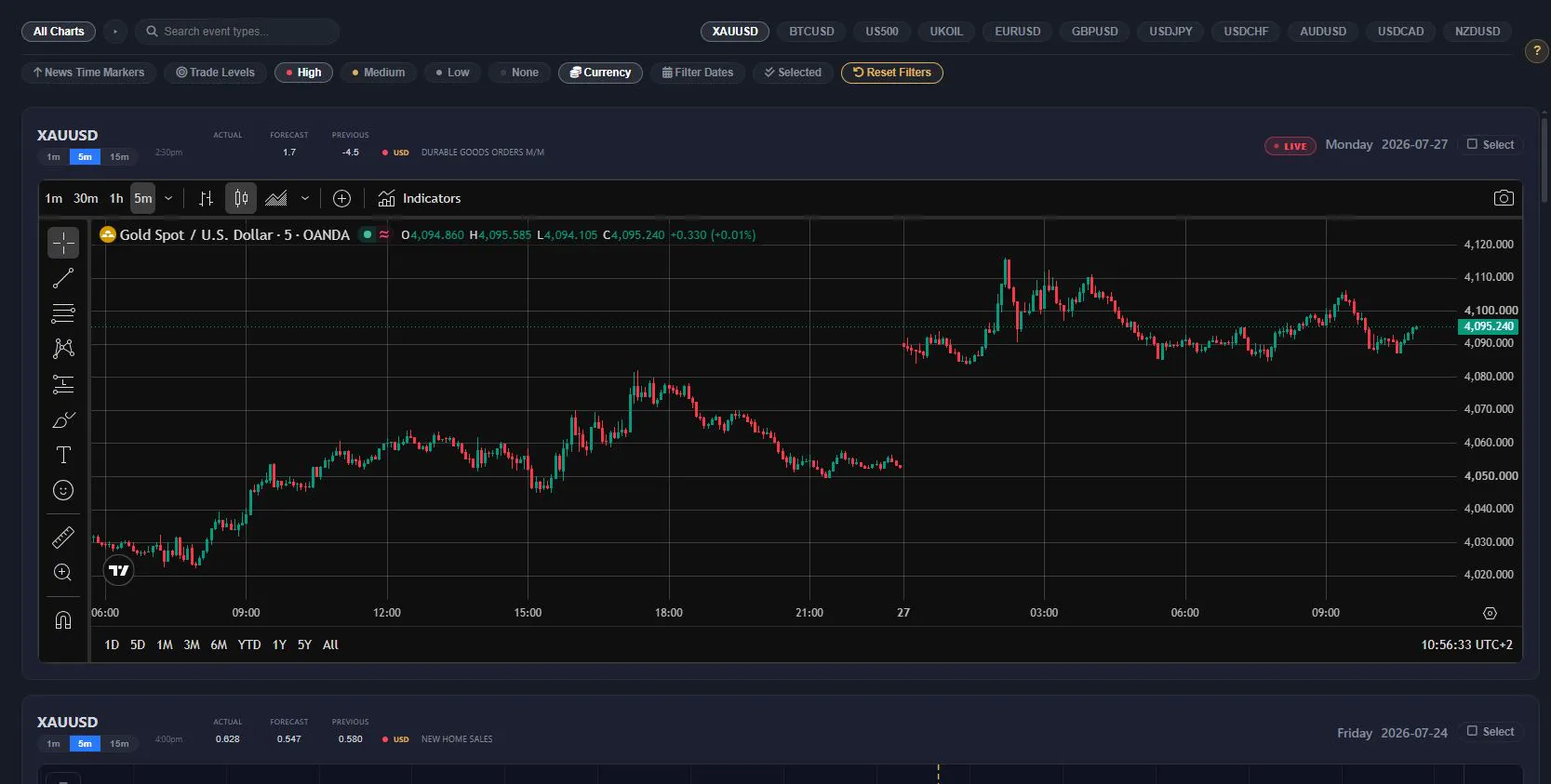Open the Fibonacci retracement tool

tap(63, 313)
